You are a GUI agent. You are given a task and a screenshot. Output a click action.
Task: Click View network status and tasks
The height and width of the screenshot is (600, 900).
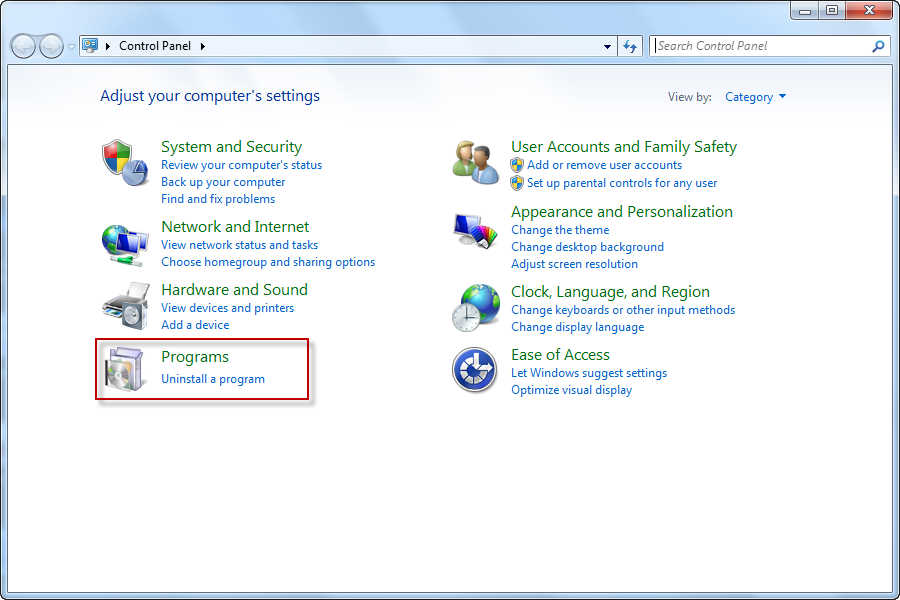[x=239, y=245]
